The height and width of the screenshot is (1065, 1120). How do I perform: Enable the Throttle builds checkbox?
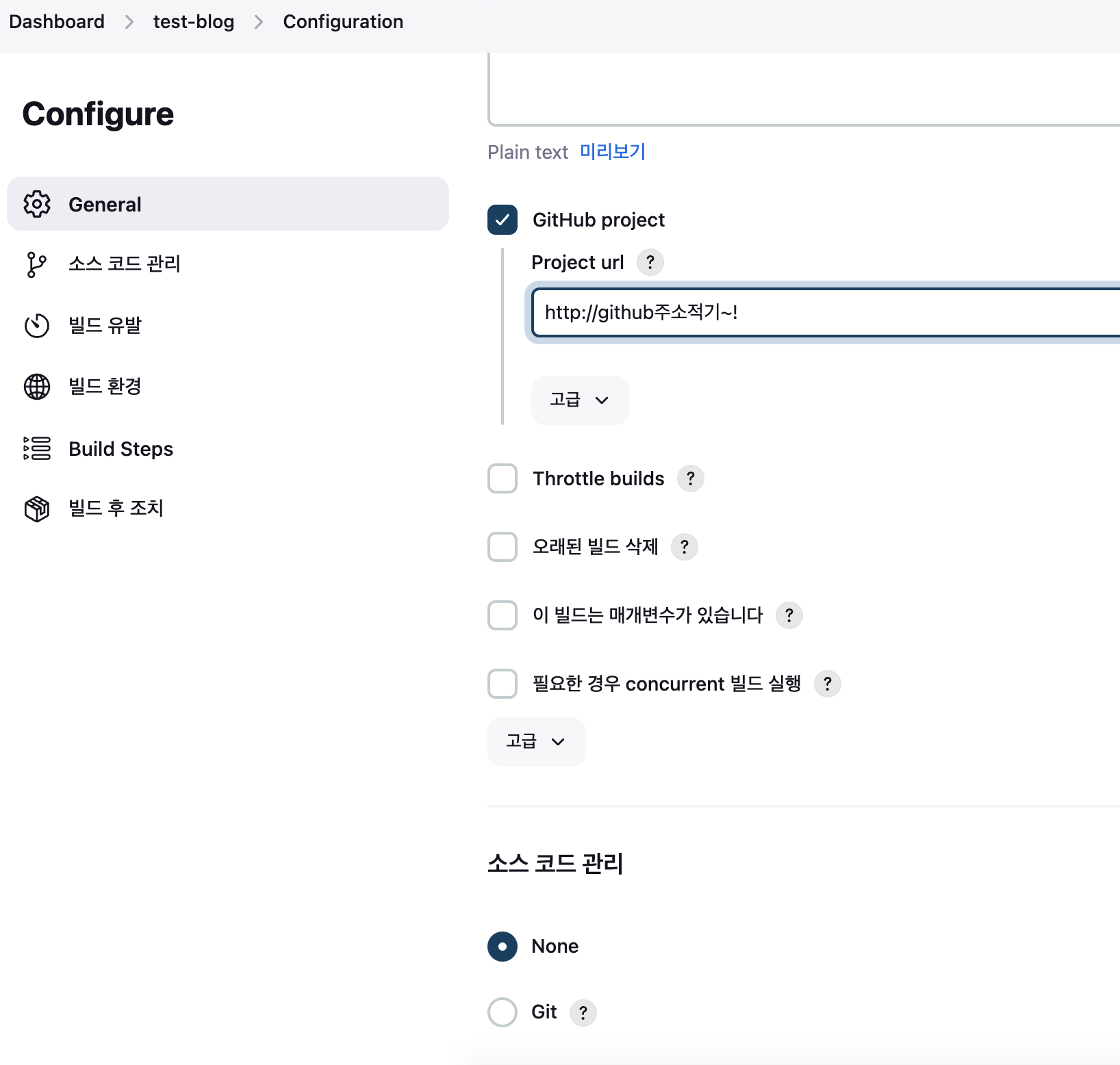[502, 478]
